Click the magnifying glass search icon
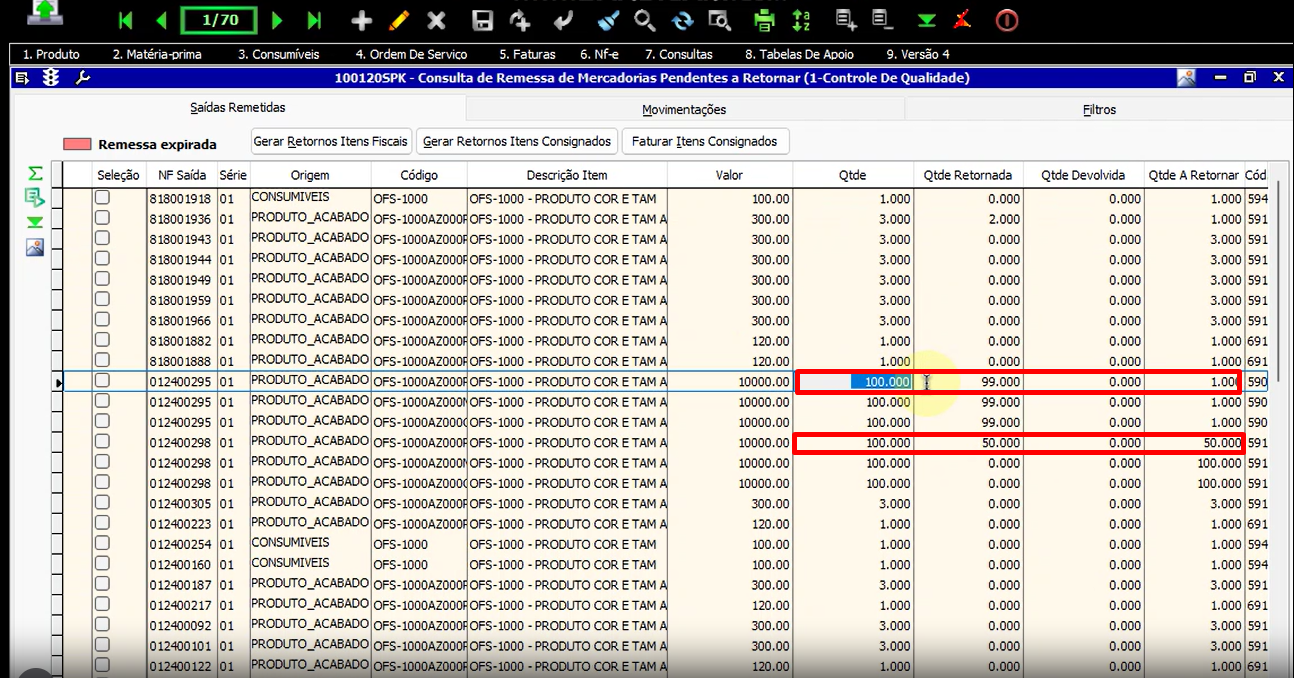The height and width of the screenshot is (678, 1294). (645, 20)
